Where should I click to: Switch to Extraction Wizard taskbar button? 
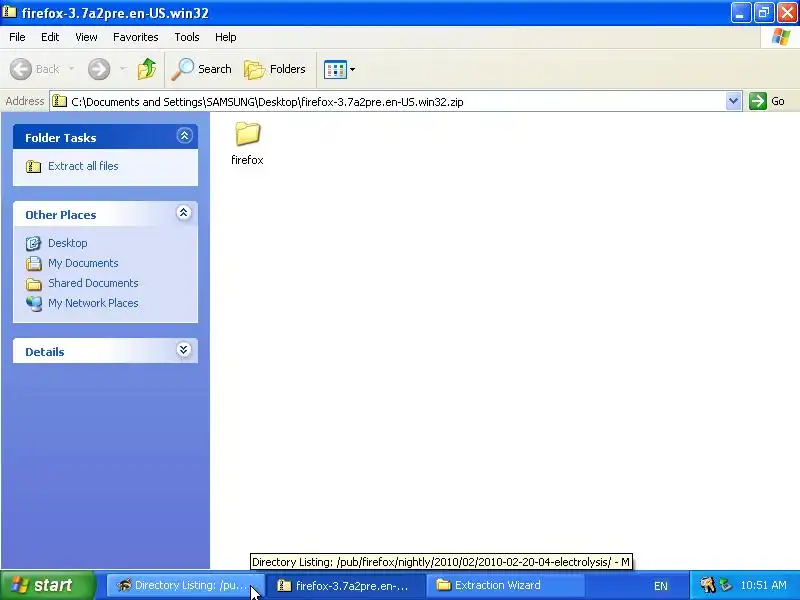(505, 585)
